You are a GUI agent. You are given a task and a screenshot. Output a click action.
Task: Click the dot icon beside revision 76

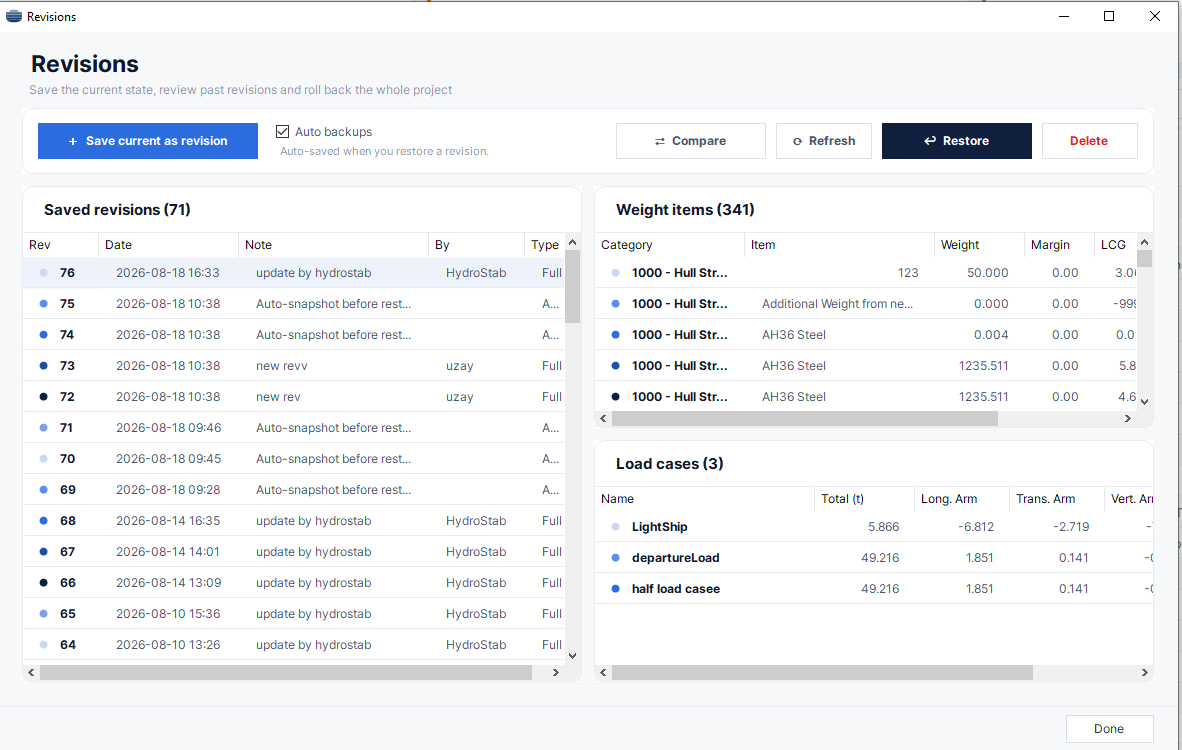[43, 273]
